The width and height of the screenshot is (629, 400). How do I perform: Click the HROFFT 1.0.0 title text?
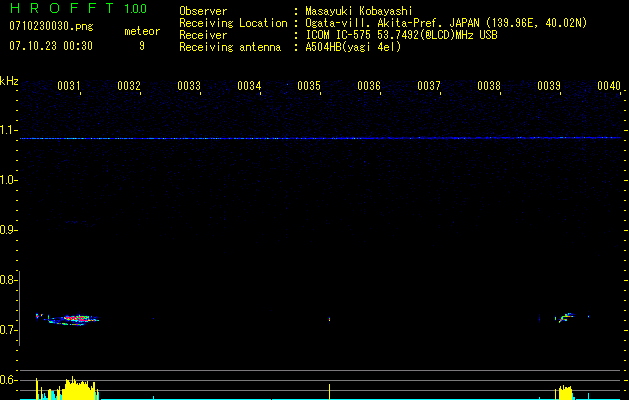click(78, 8)
